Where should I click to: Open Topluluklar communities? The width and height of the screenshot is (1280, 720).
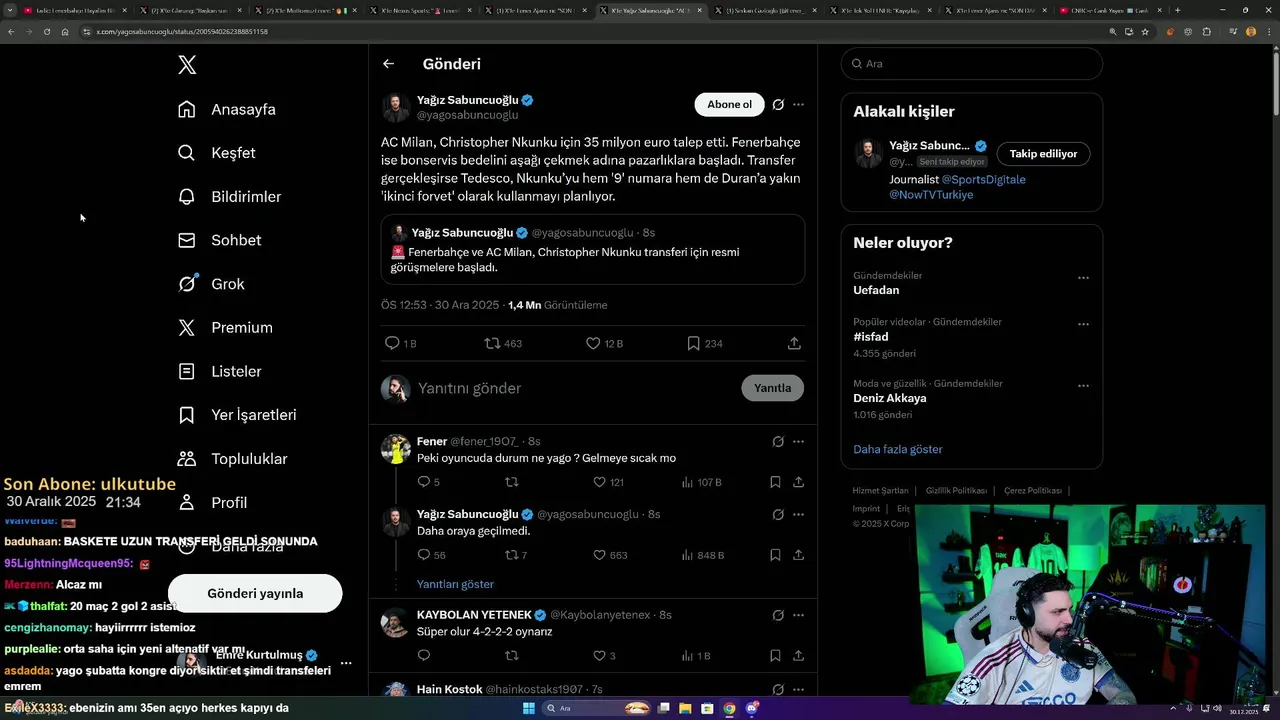coord(232,459)
